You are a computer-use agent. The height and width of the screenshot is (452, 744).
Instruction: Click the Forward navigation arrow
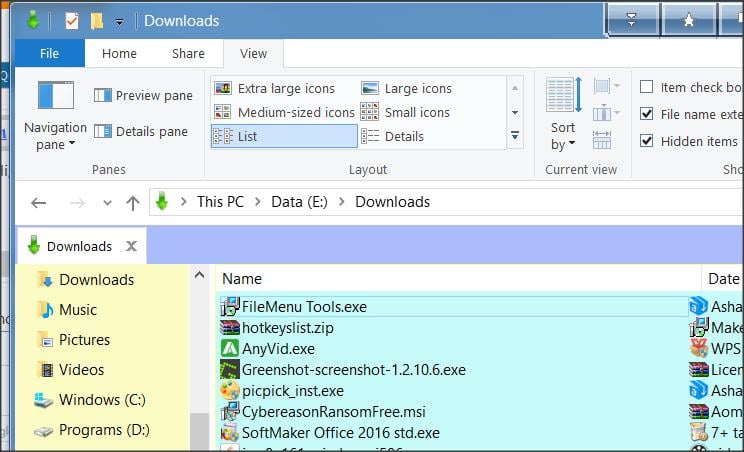(x=77, y=203)
